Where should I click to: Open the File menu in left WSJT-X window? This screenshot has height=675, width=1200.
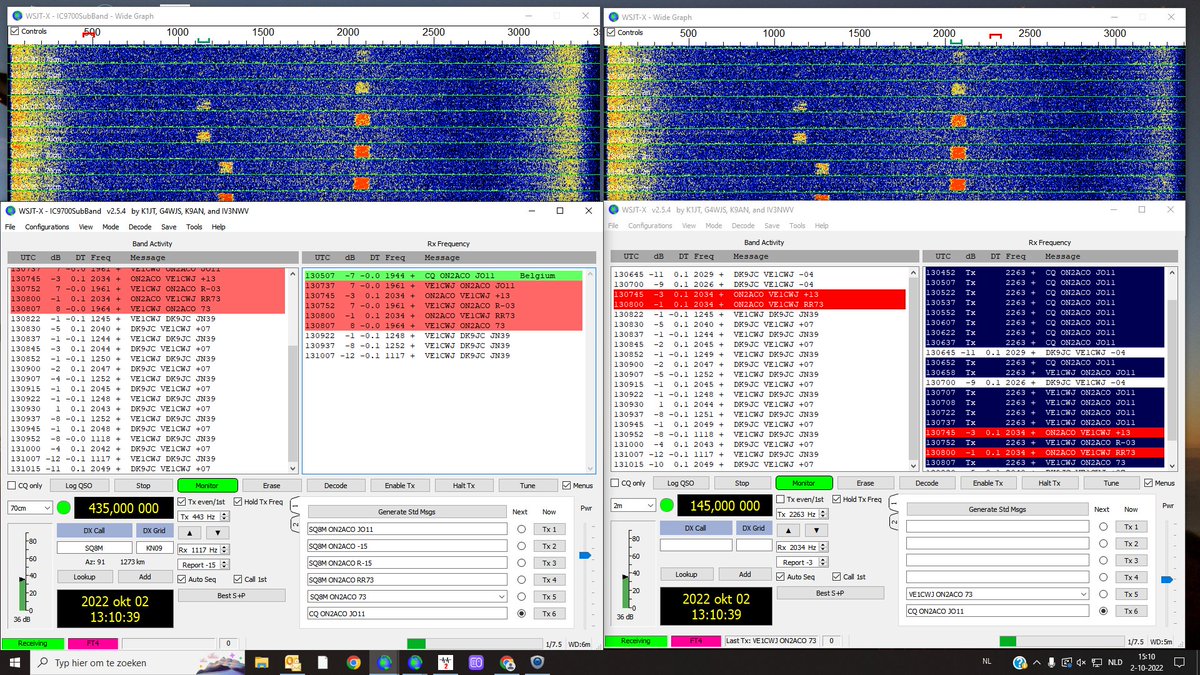click(x=10, y=227)
